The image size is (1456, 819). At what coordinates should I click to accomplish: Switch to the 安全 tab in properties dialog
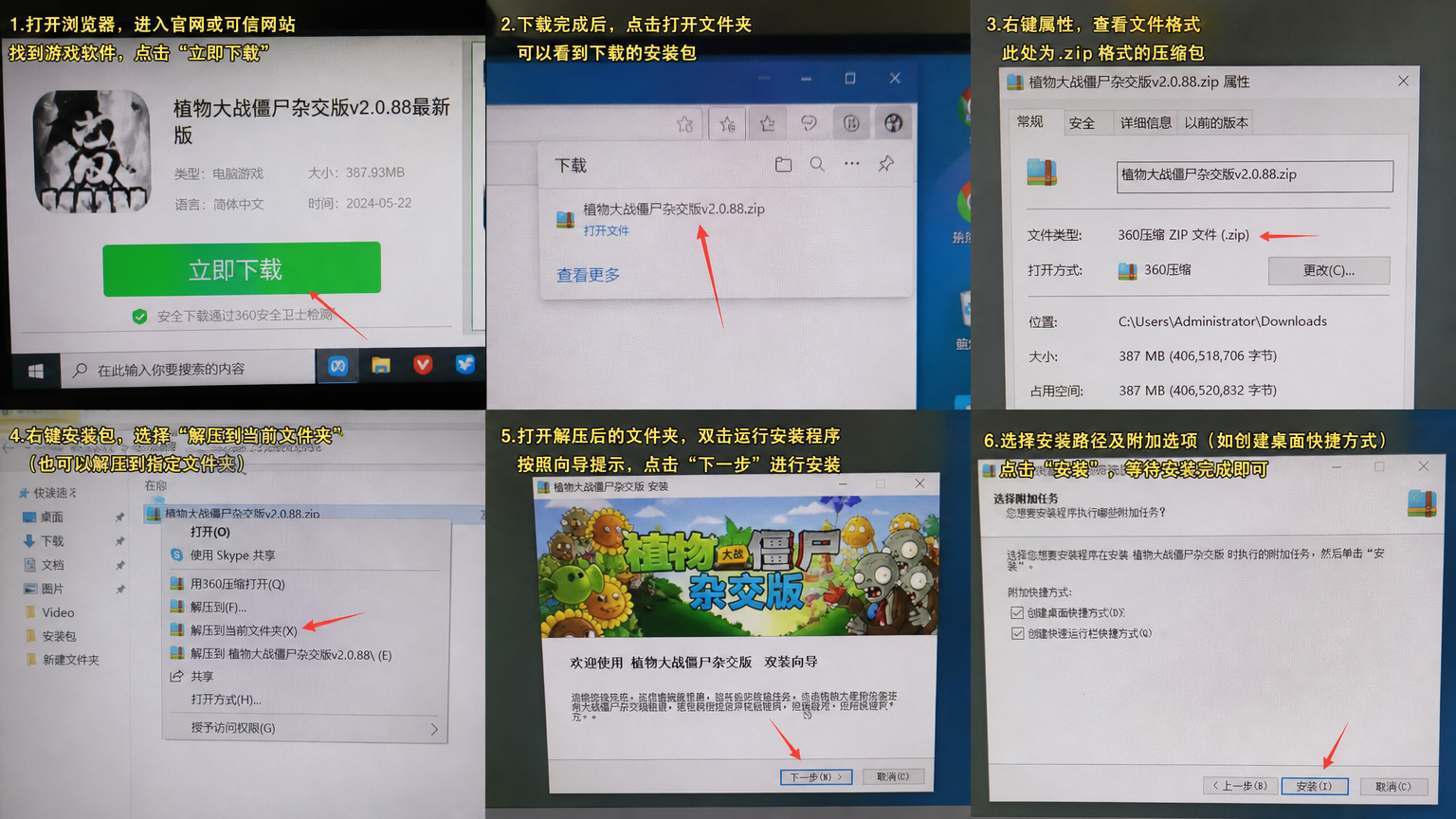(1082, 123)
